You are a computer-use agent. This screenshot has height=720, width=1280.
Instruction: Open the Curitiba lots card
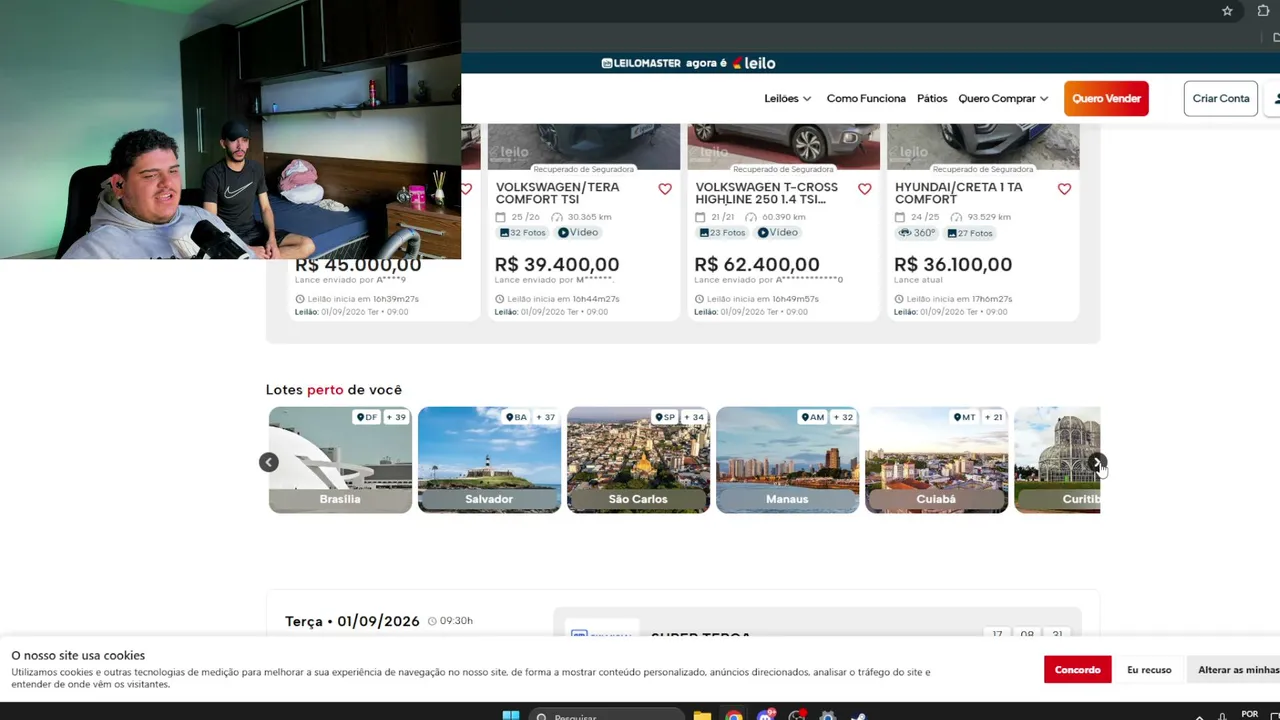point(1057,460)
